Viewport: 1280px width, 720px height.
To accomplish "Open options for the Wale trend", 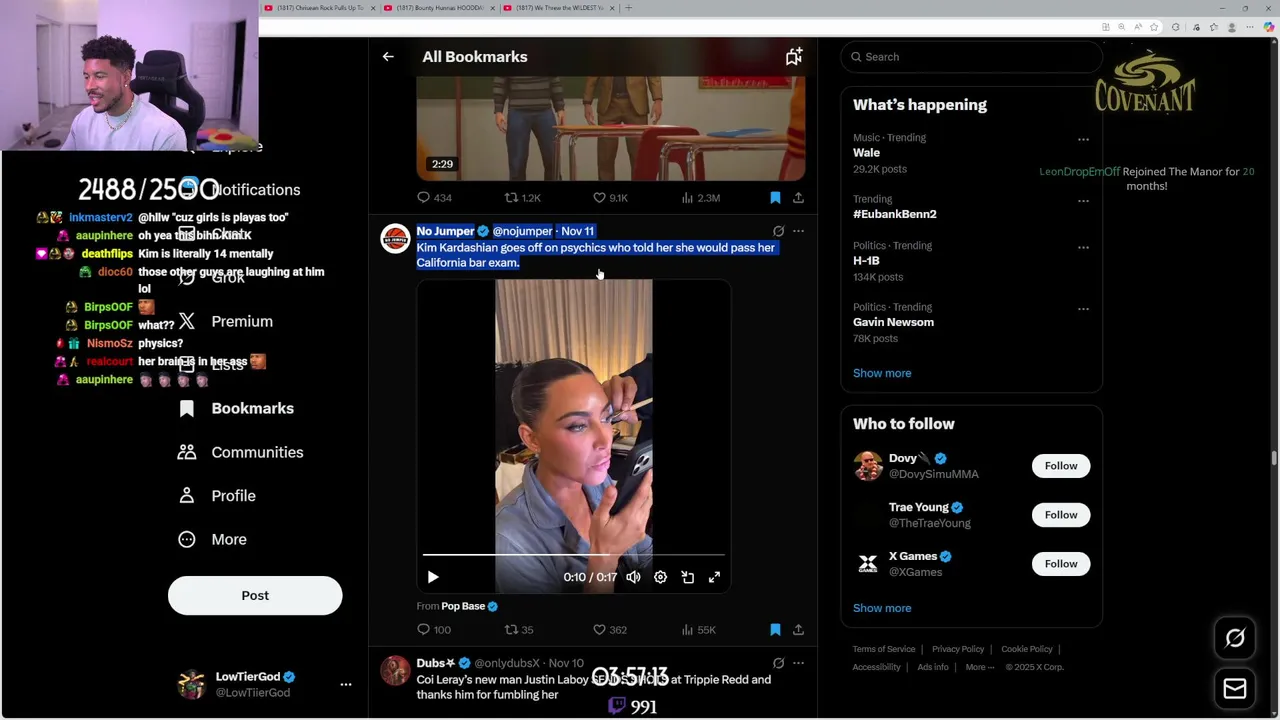I will [x=1083, y=139].
